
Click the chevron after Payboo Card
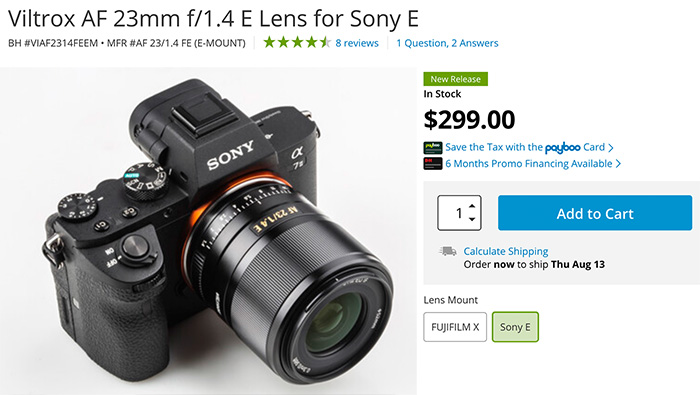(x=611, y=148)
